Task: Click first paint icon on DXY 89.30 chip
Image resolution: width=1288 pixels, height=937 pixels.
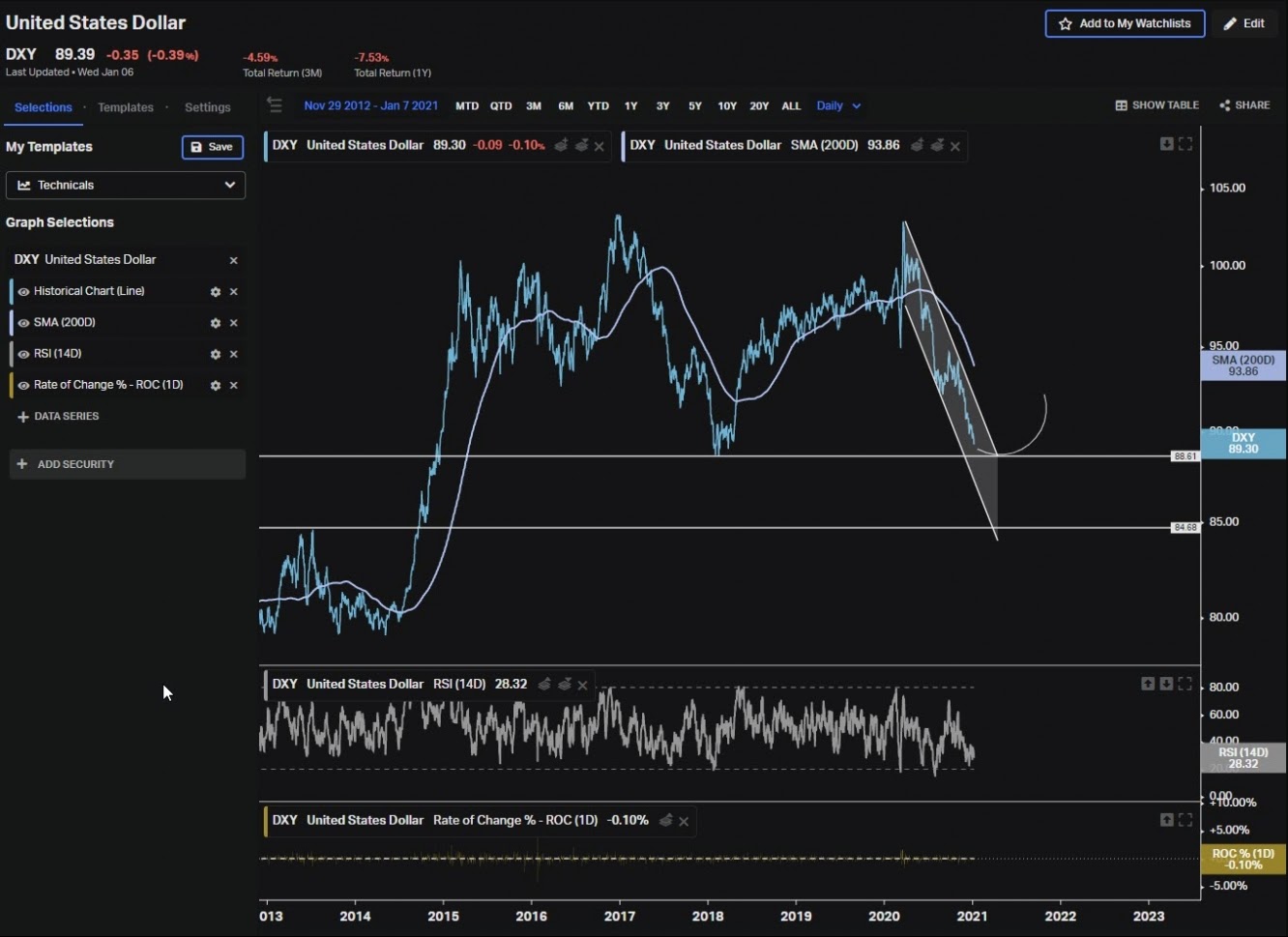Action: (x=561, y=145)
